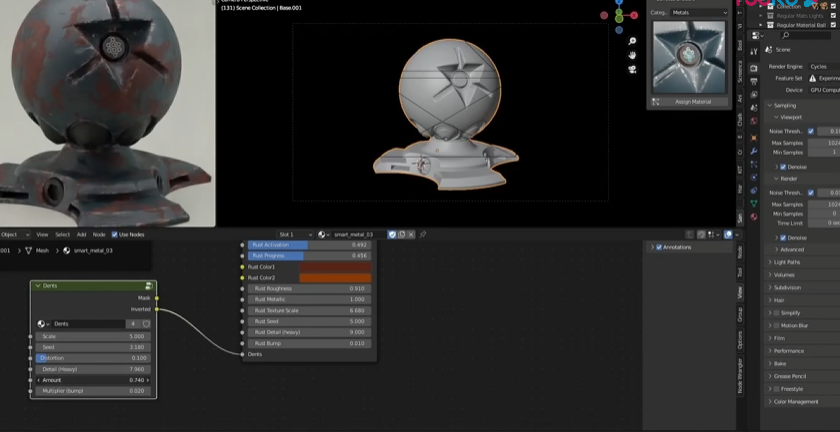Open the Category Metals dropdown
The image size is (840, 432).
click(699, 13)
